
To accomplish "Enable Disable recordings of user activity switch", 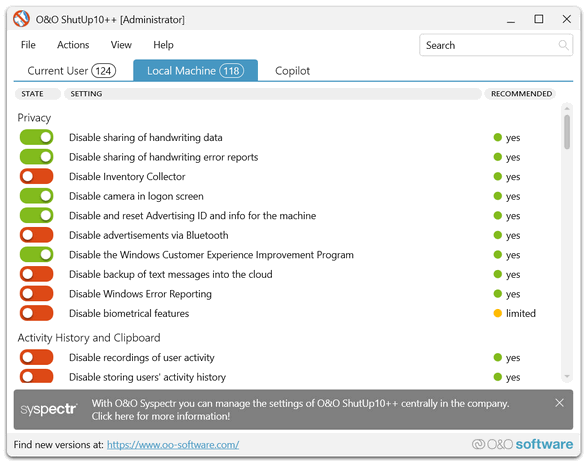I will point(36,357).
